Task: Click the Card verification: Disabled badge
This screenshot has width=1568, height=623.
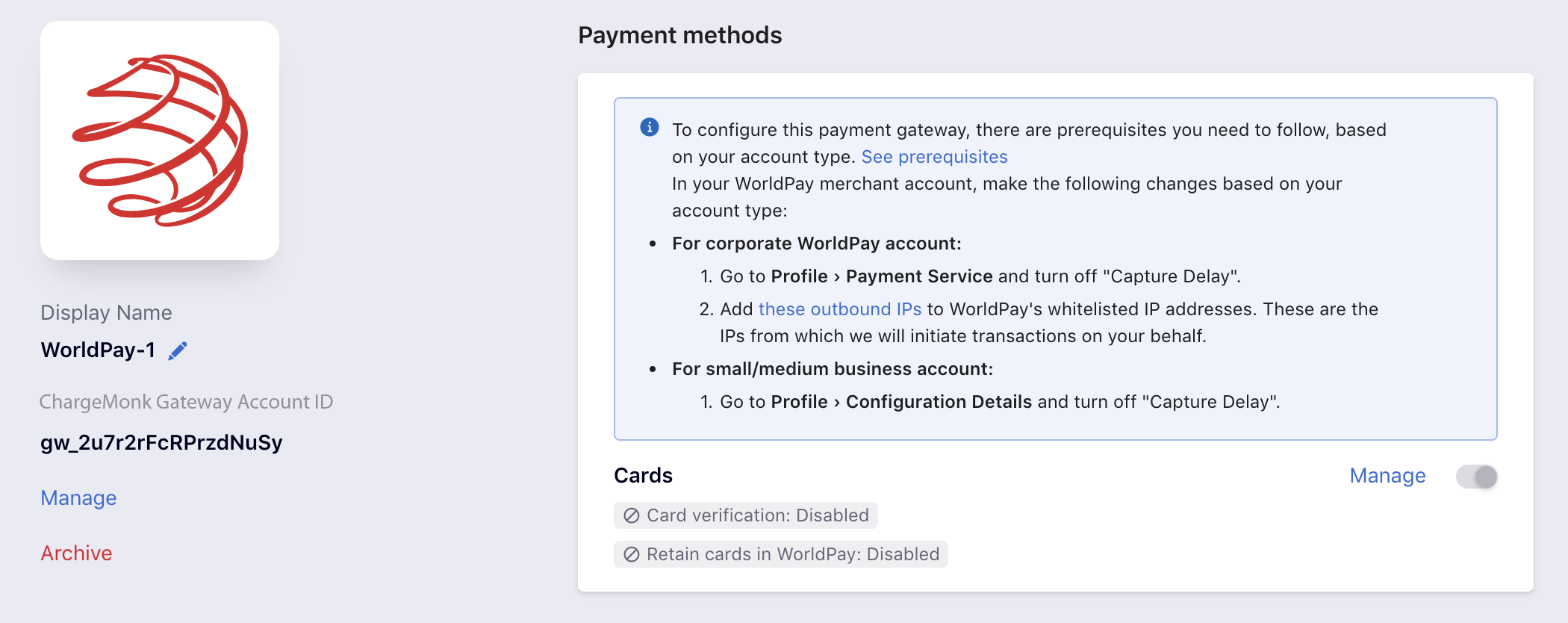Action: 746,515
